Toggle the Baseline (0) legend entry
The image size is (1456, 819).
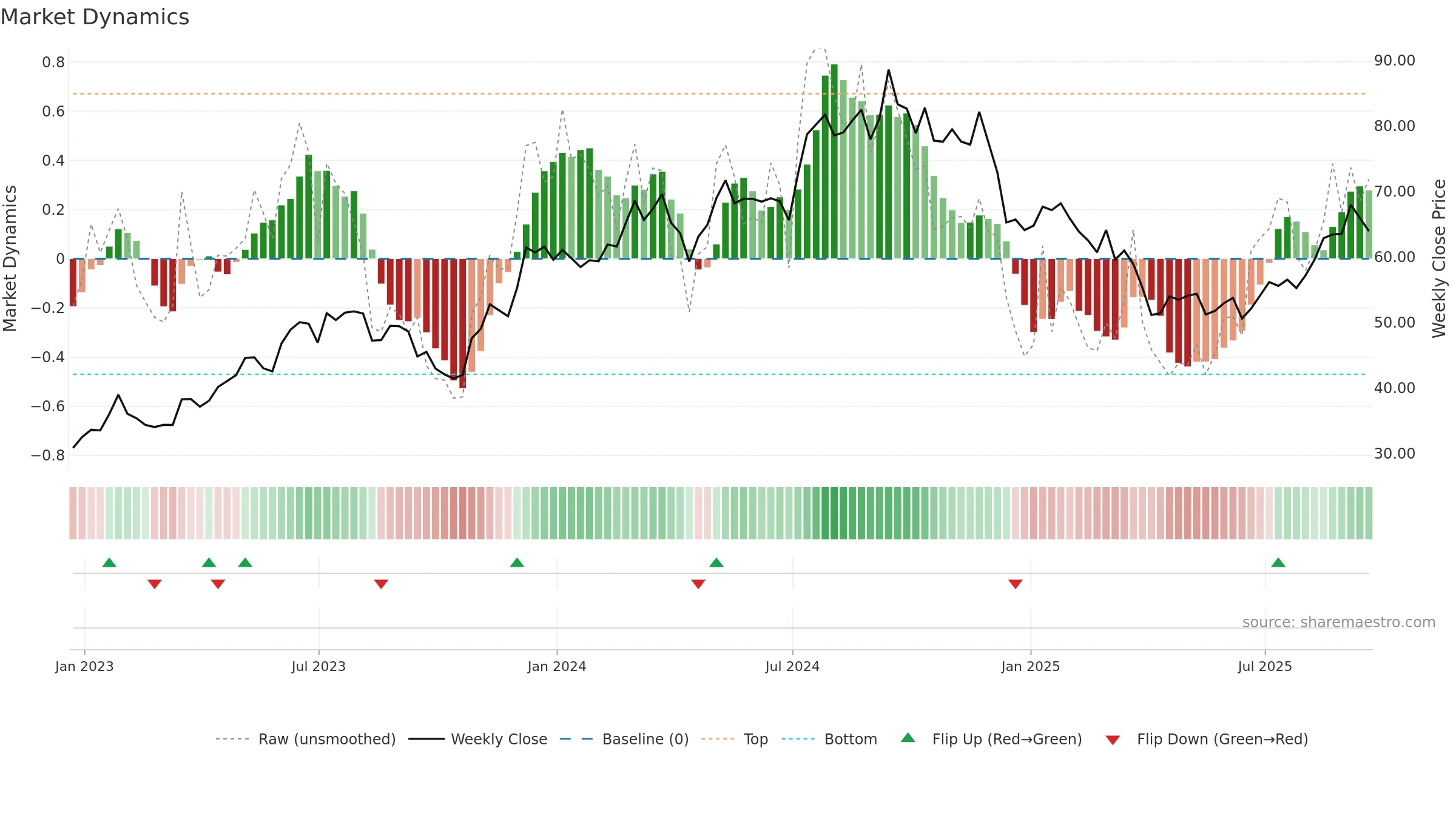point(624,739)
